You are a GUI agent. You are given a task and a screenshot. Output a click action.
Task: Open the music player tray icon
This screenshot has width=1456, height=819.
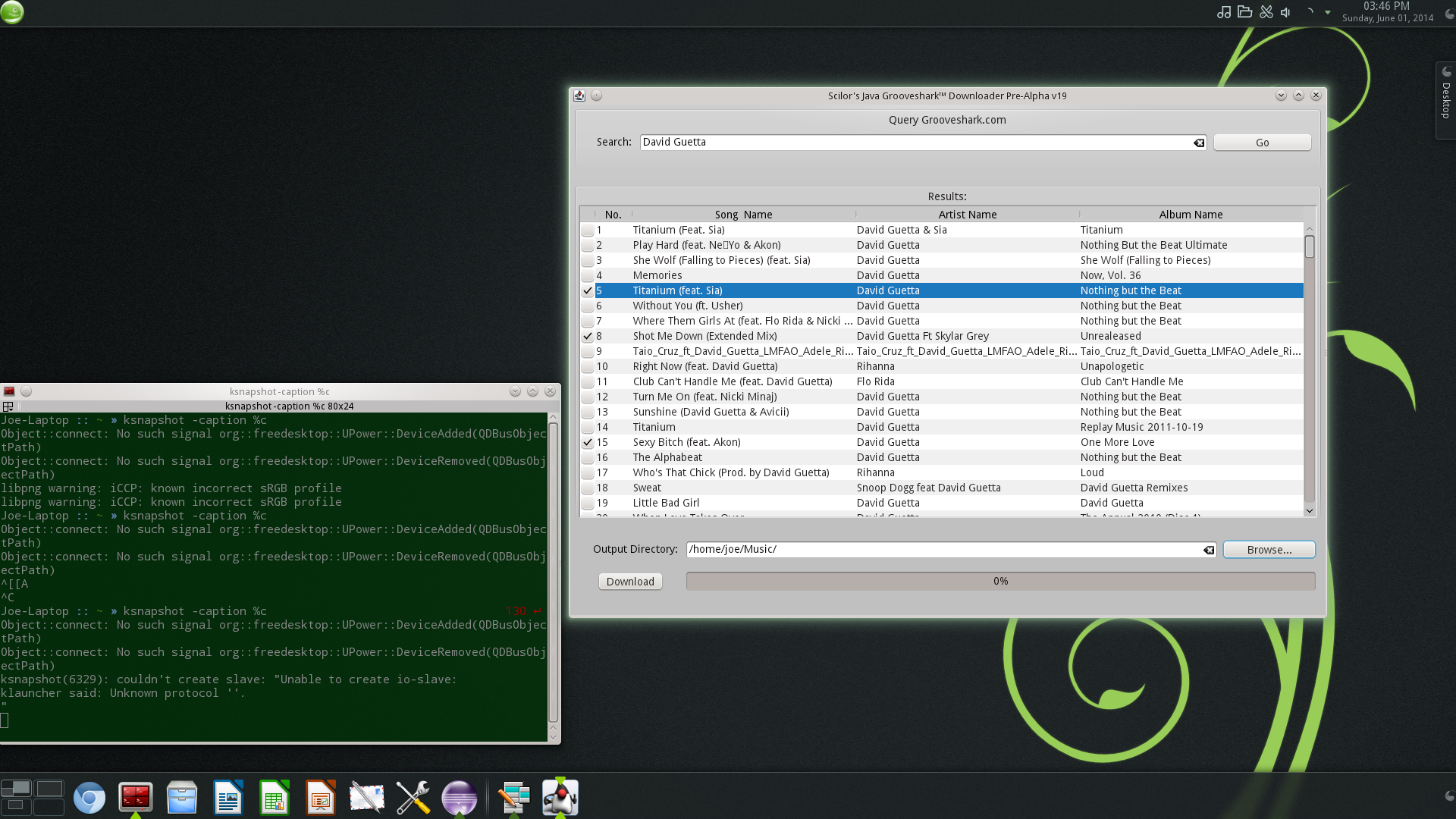[x=1223, y=12]
